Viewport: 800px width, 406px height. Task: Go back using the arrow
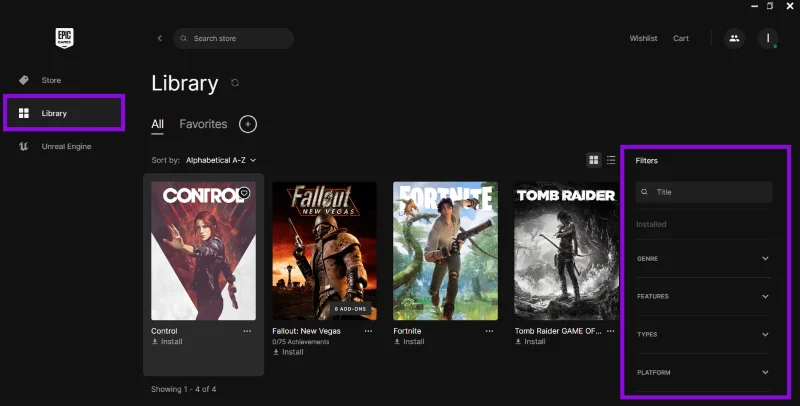click(x=160, y=38)
